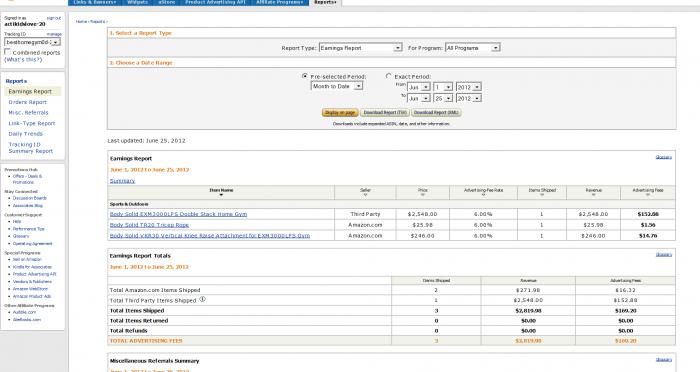Viewport: 700px width, 372px height.
Task: Open Body Solid VKR30 Vertical Knee Raise Attachment link
Action: point(210,236)
